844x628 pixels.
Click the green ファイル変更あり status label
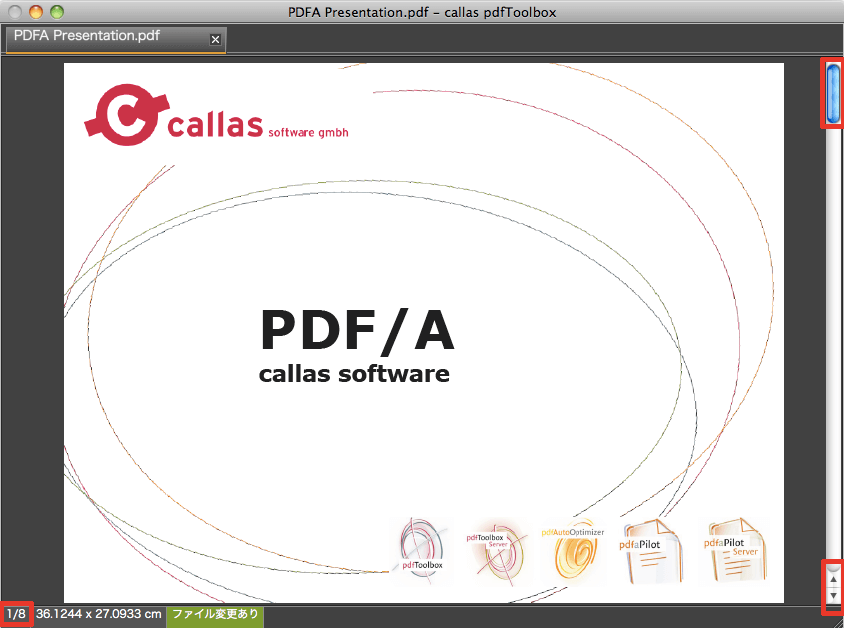pos(215,616)
